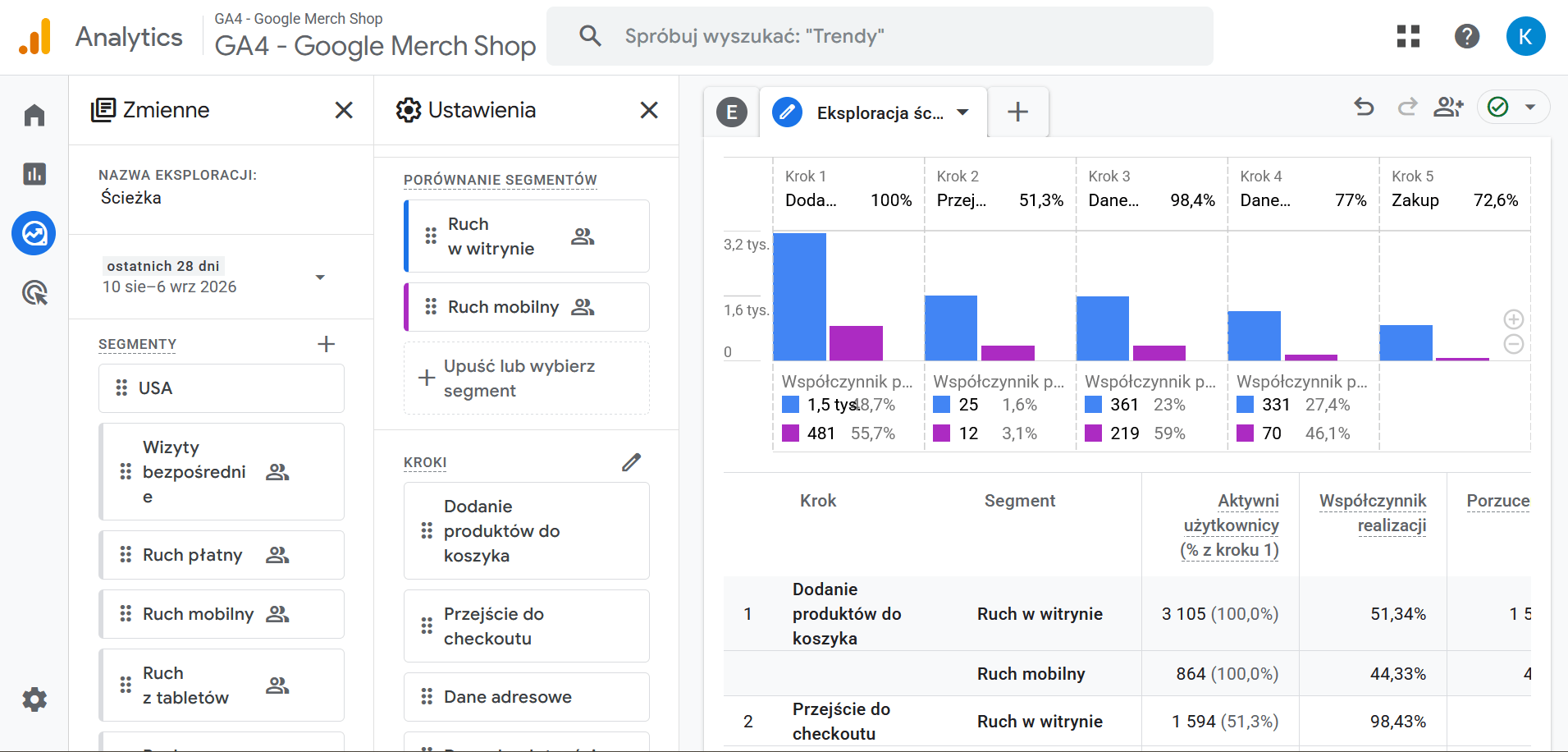This screenshot has height=752, width=1568.
Task: Select Ruch płatny segment in Zmienne
Action: (x=222, y=555)
